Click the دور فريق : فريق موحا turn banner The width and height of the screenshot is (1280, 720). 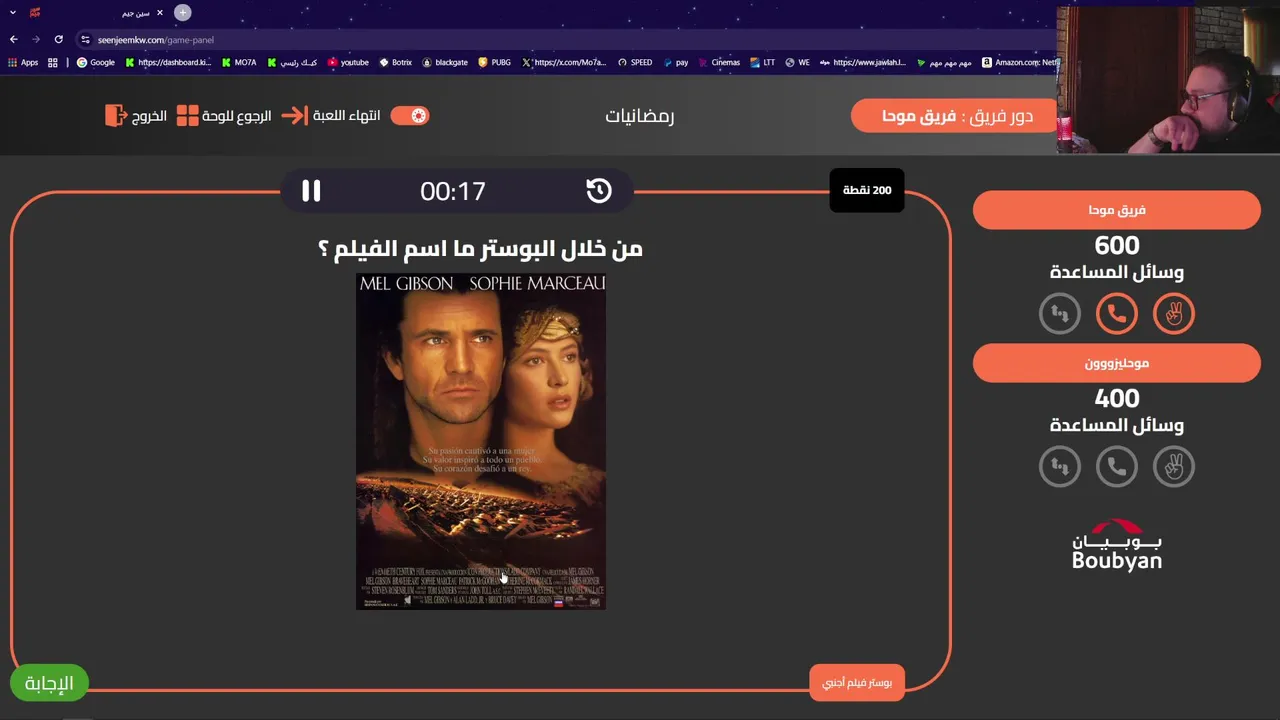[956, 116]
